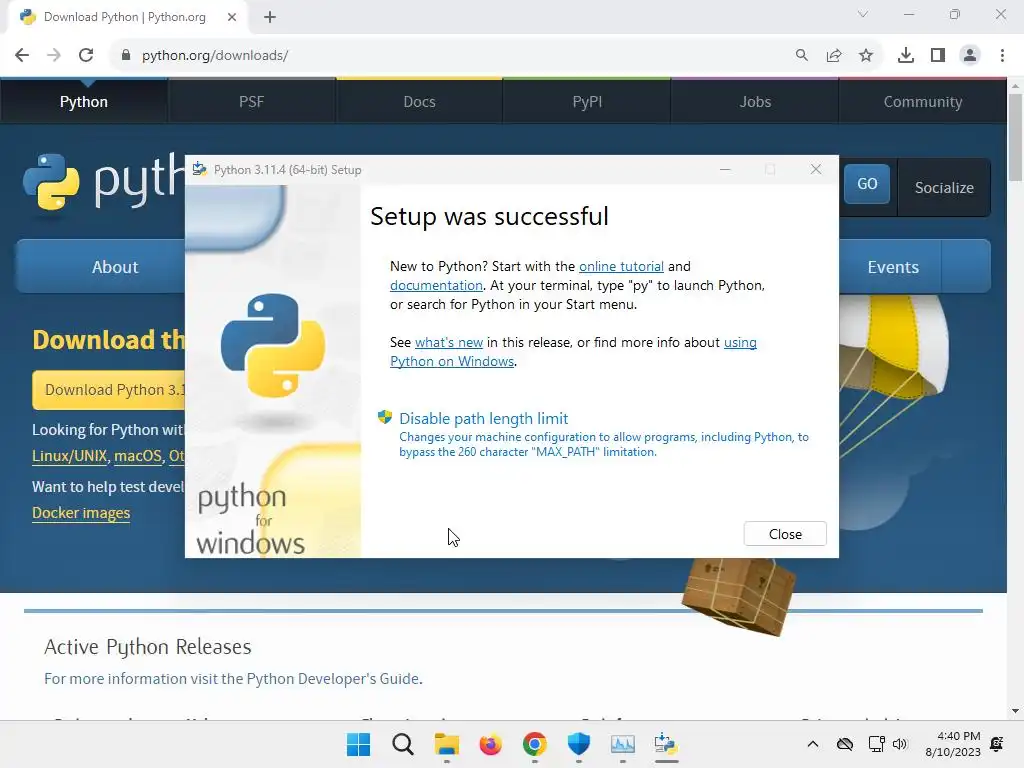Click the scrollbar down arrow
Screen dimensions: 1024x768
[x=1016, y=711]
